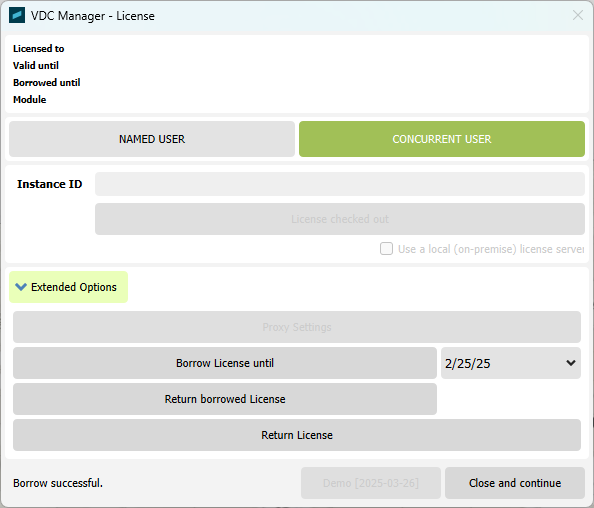Viewport: 594px width, 508px height.
Task: Click the Return License button
Action: tap(297, 435)
